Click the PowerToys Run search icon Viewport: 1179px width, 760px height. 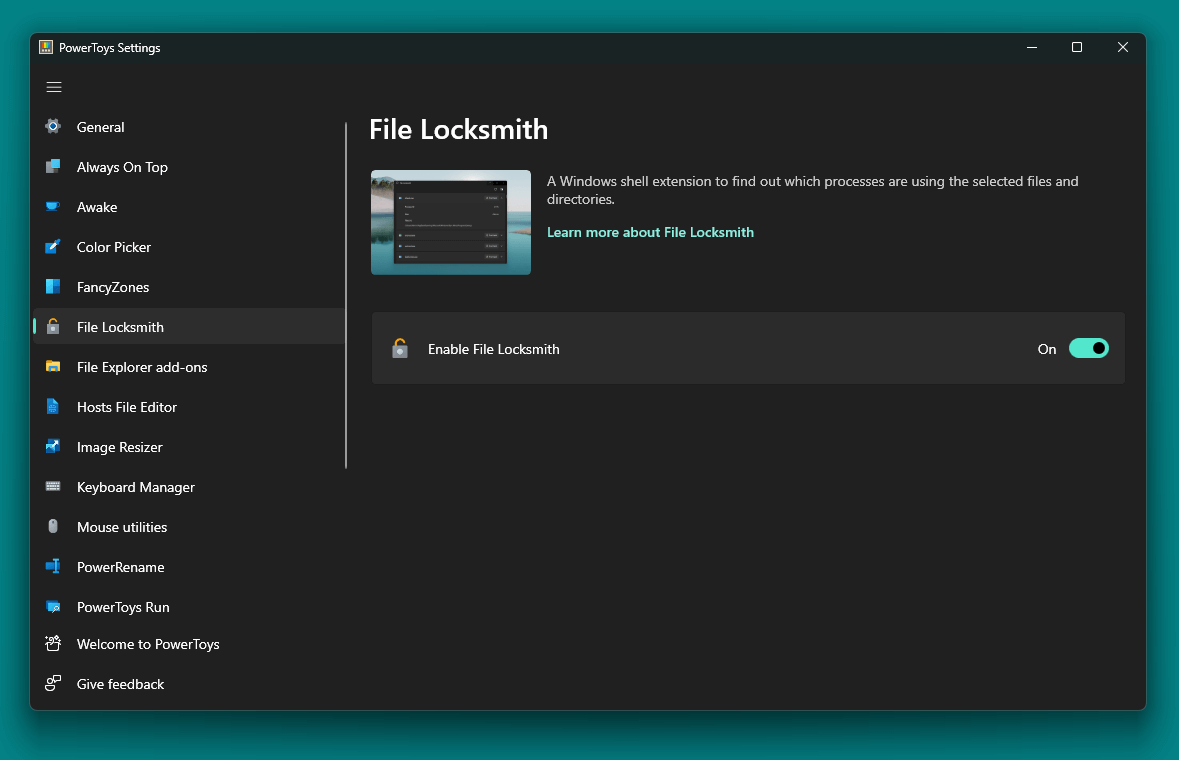pos(53,607)
